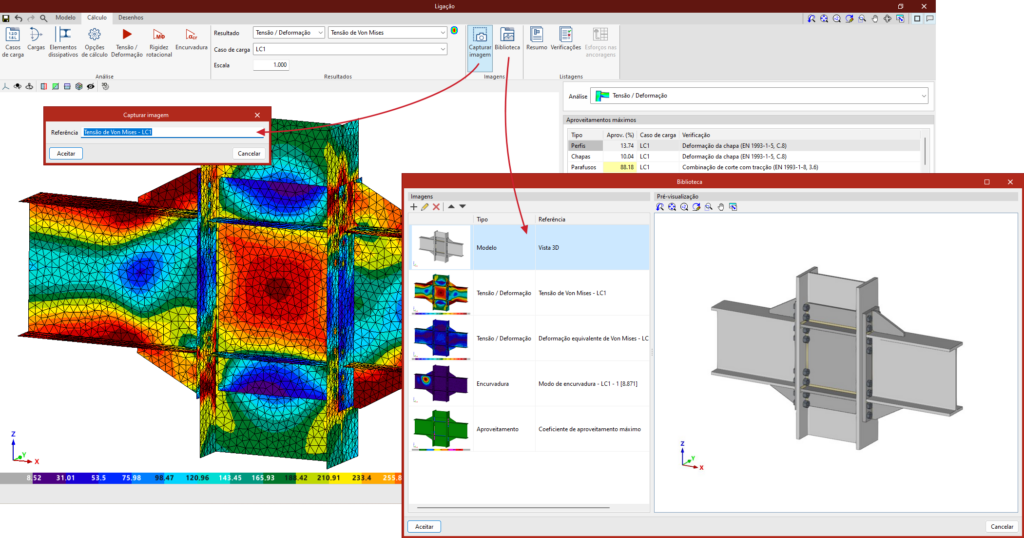Click Cancelar in Biblioteca window
The image size is (1024, 538).
pyautogui.click(x=1001, y=526)
